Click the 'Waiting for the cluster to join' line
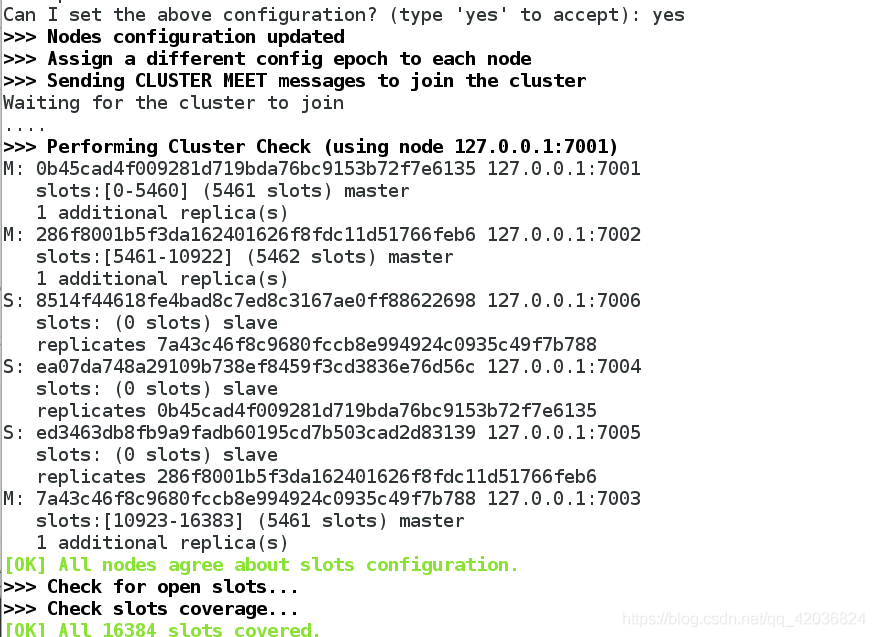 coord(174,103)
